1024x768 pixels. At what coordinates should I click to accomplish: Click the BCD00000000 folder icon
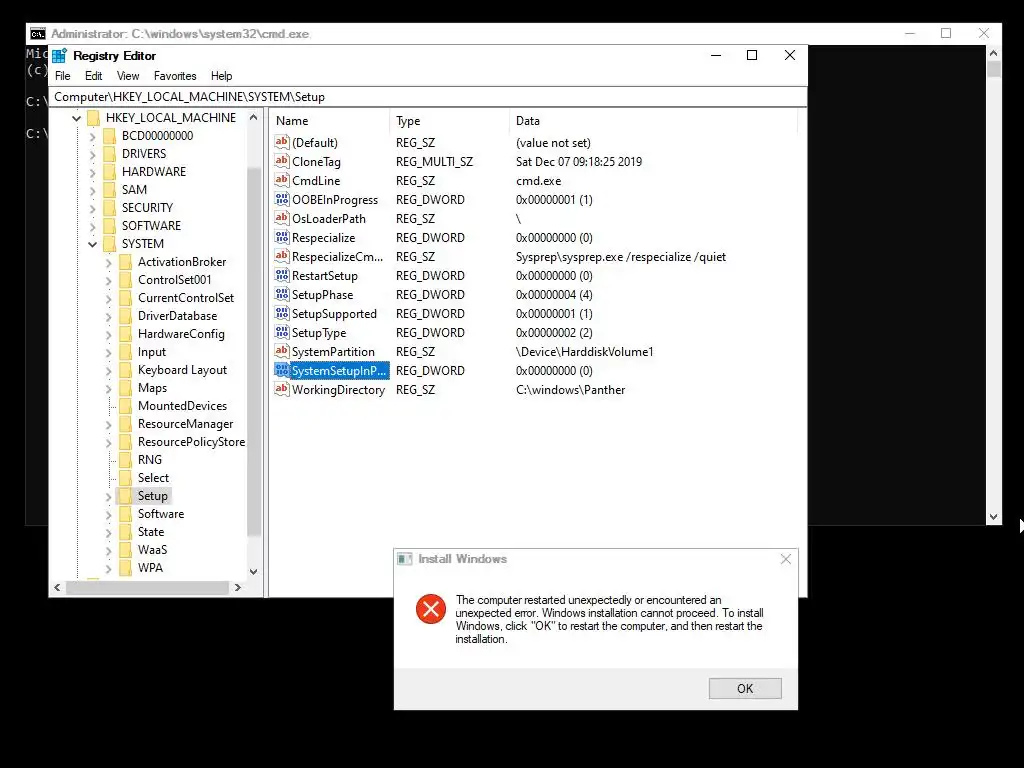coord(109,136)
